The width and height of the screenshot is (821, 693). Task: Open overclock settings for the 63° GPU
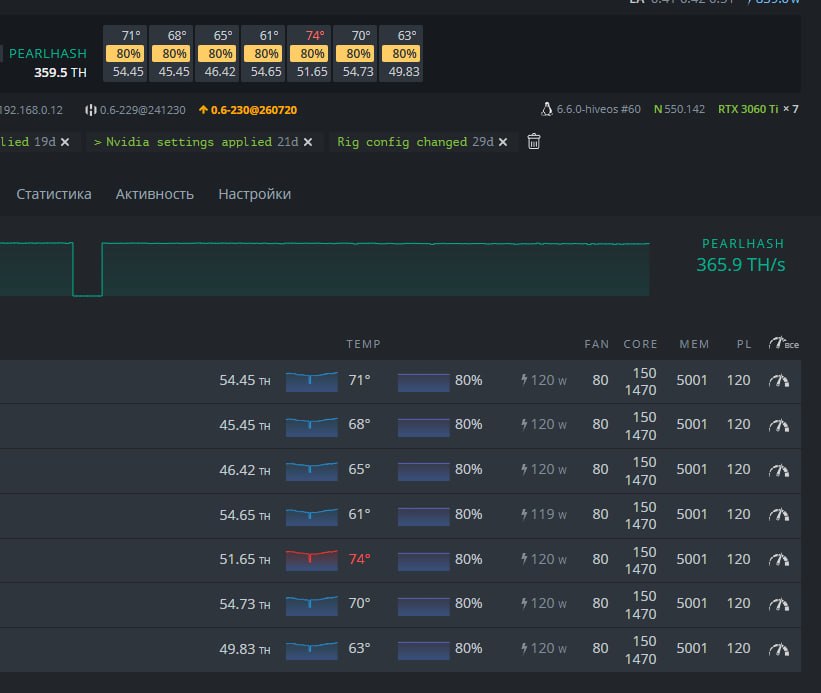coord(779,650)
